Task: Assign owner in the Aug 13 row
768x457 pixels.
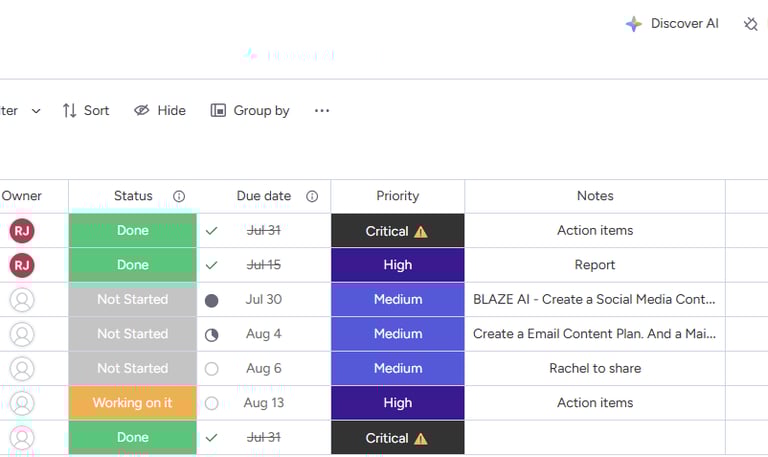Action: tap(22, 403)
